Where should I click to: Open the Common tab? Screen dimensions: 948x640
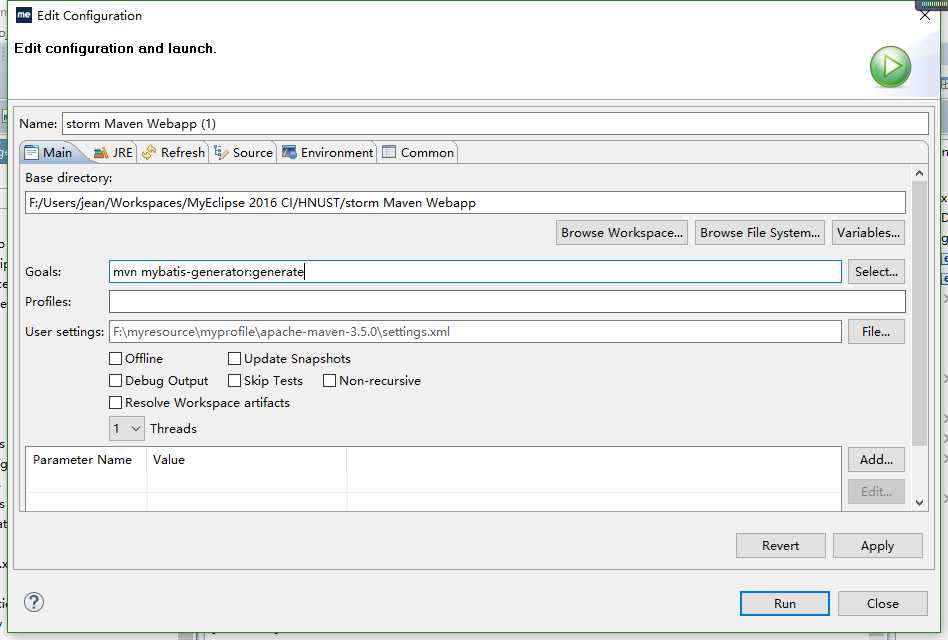pyautogui.click(x=418, y=153)
